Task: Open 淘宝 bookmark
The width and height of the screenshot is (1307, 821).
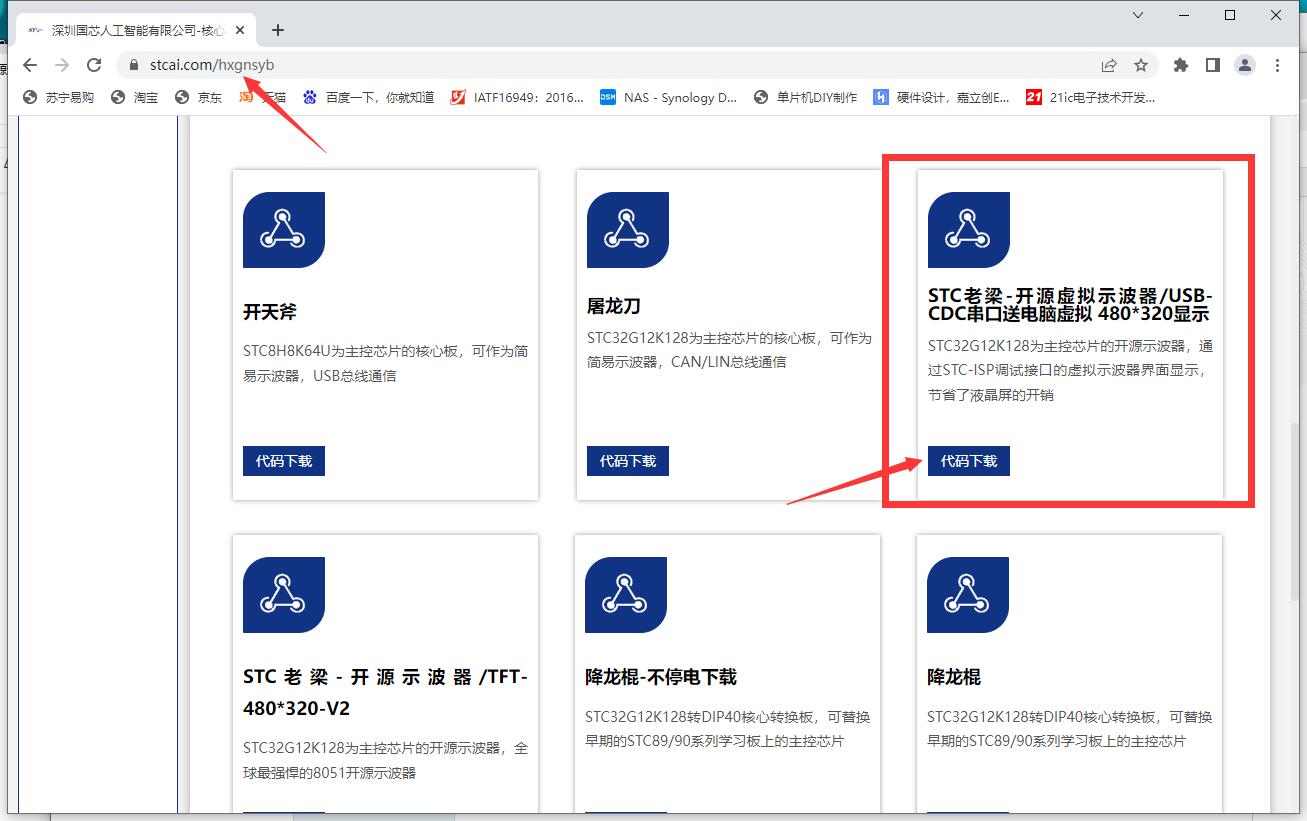Action: click(135, 97)
